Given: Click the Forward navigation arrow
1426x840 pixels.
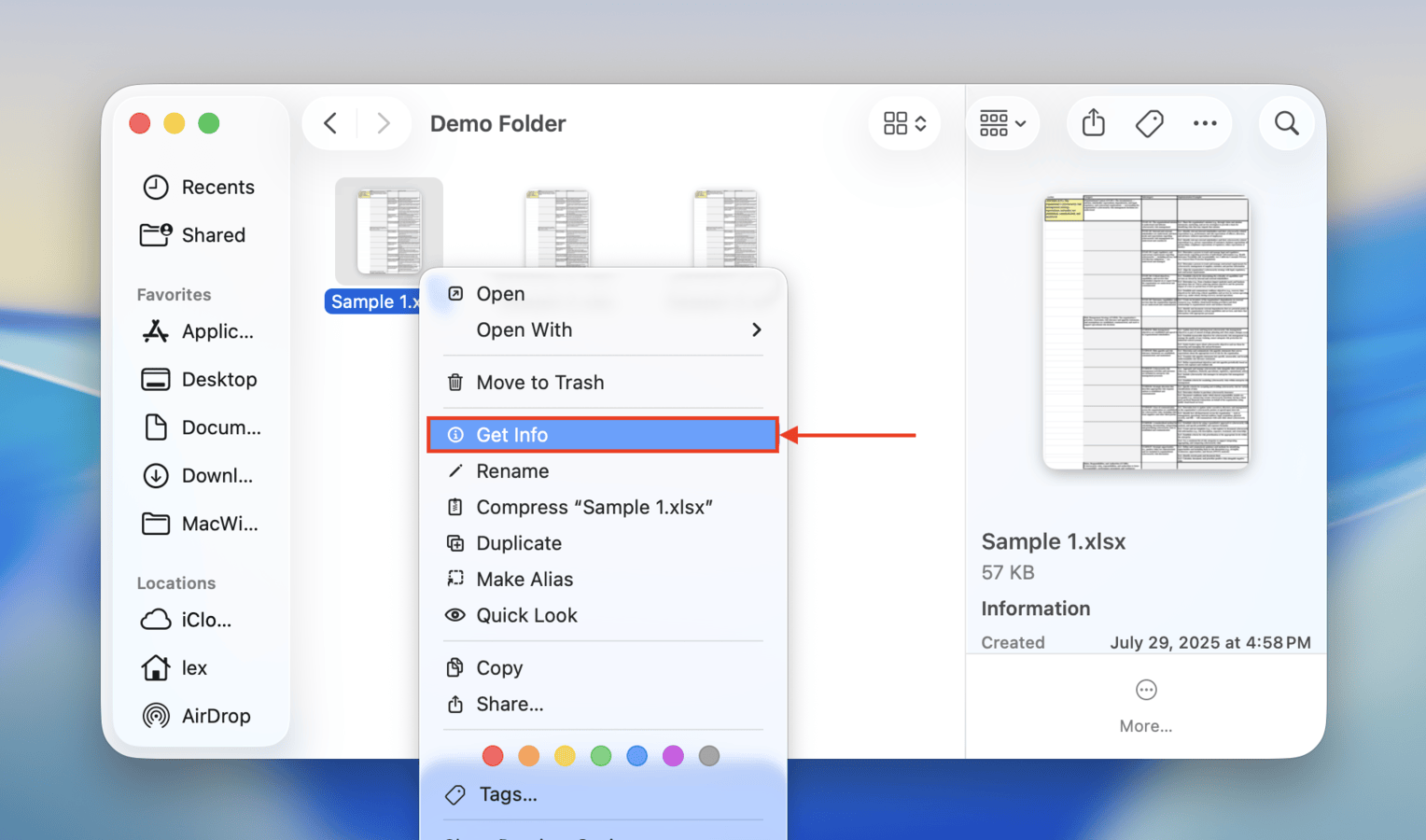Looking at the screenshot, I should 384,122.
